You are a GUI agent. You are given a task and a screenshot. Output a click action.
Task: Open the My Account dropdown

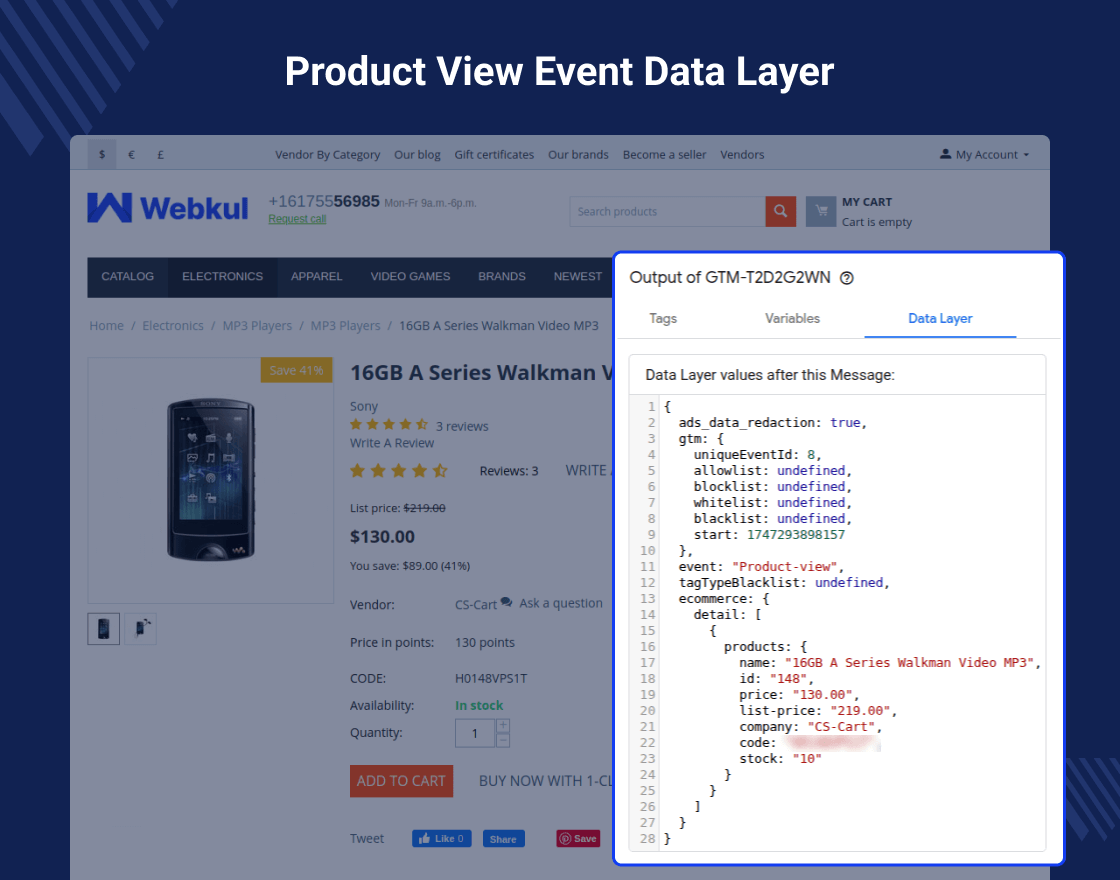click(x=984, y=154)
